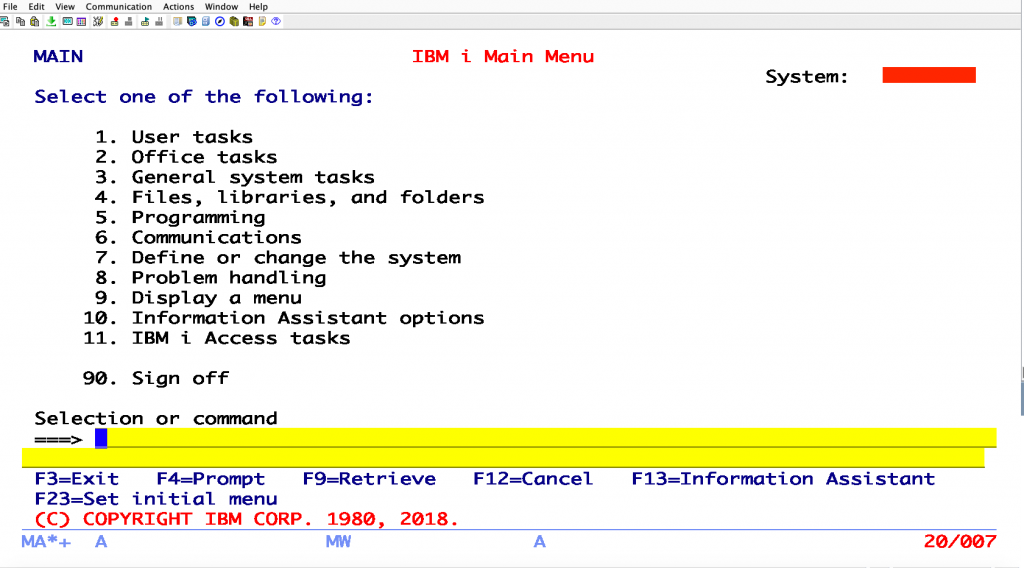Screen dimensions: 1024x568
Task: Open the File menu
Action: click(11, 6)
